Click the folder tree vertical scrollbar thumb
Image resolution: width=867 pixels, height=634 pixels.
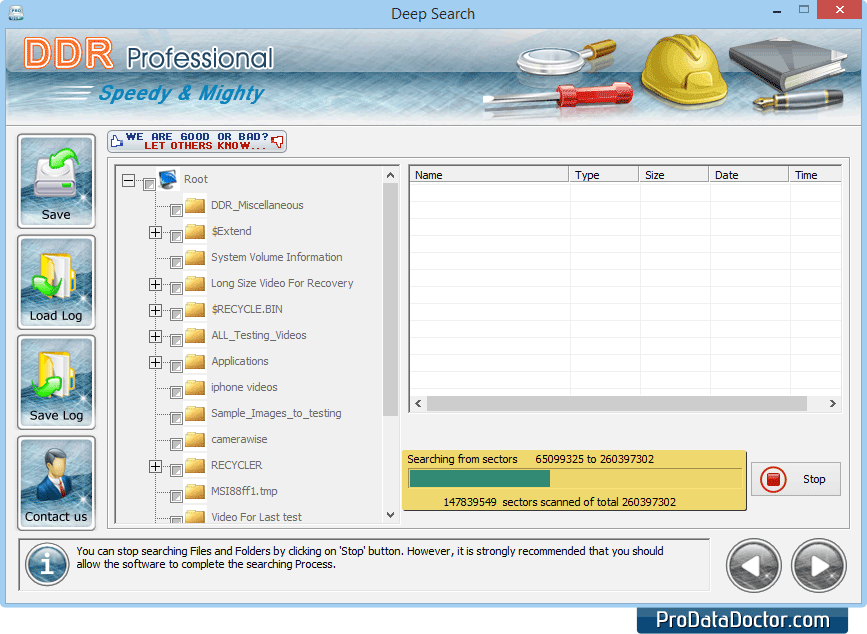(390, 299)
